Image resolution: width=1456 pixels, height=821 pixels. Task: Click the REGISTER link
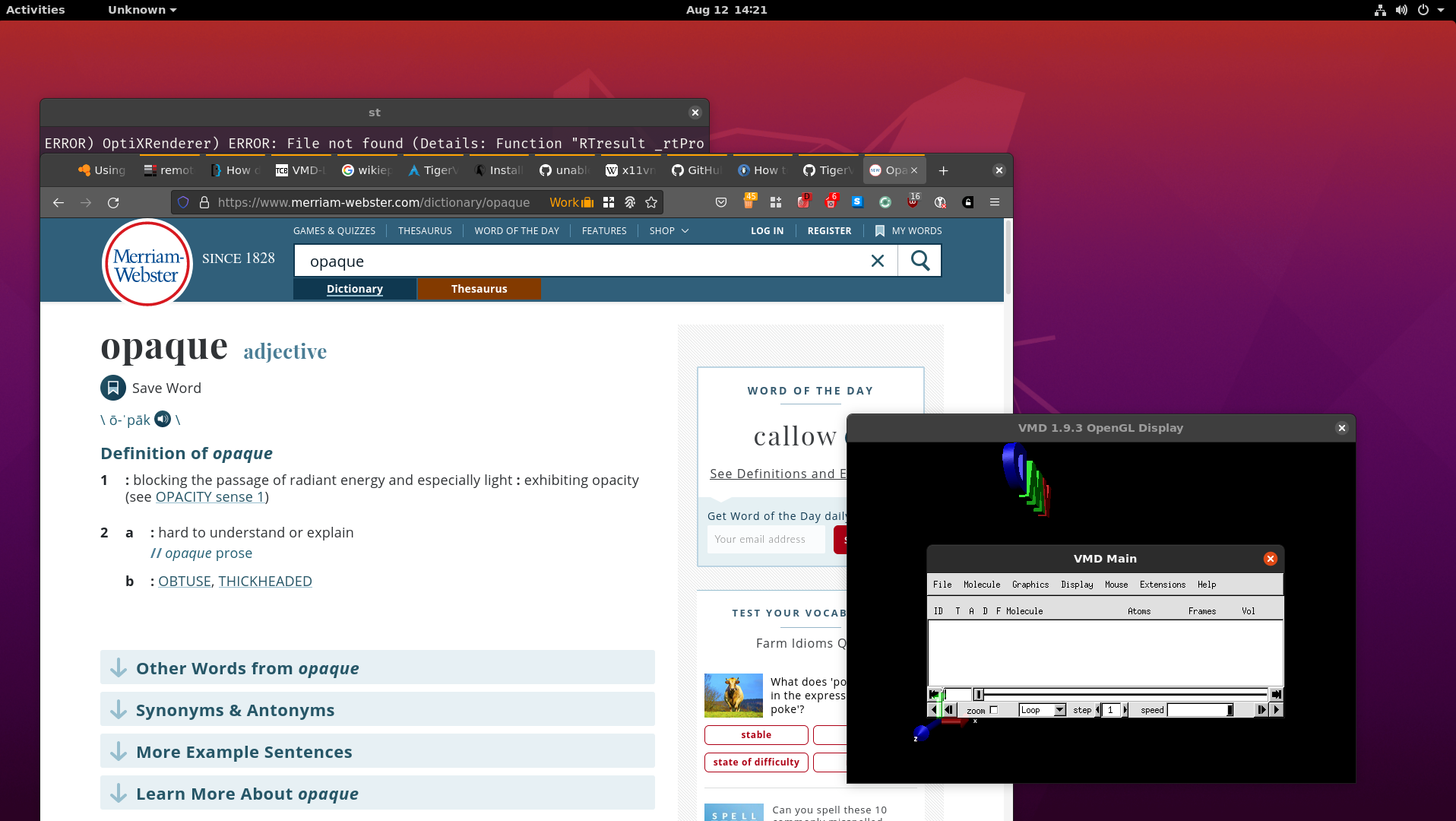click(829, 230)
